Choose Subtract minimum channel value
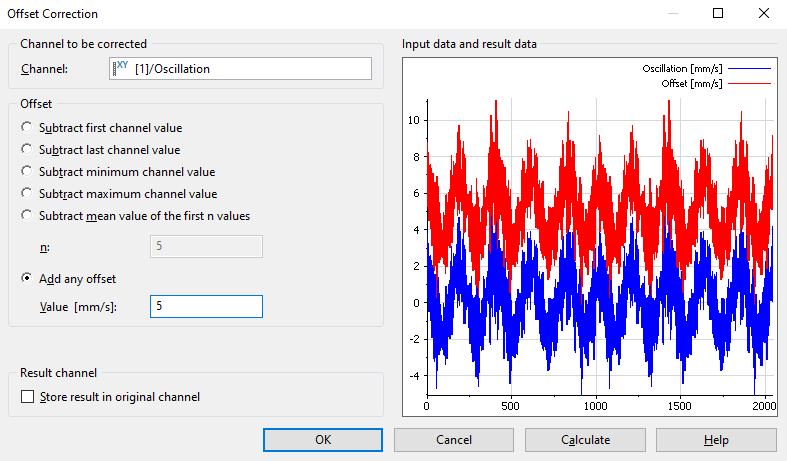The width and height of the screenshot is (787, 461). point(27,172)
